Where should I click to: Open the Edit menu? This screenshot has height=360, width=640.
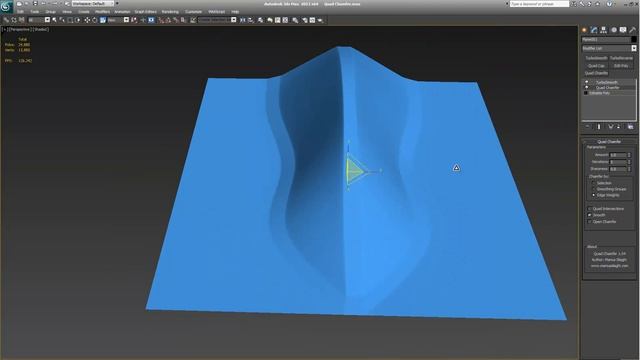[x=20, y=12]
